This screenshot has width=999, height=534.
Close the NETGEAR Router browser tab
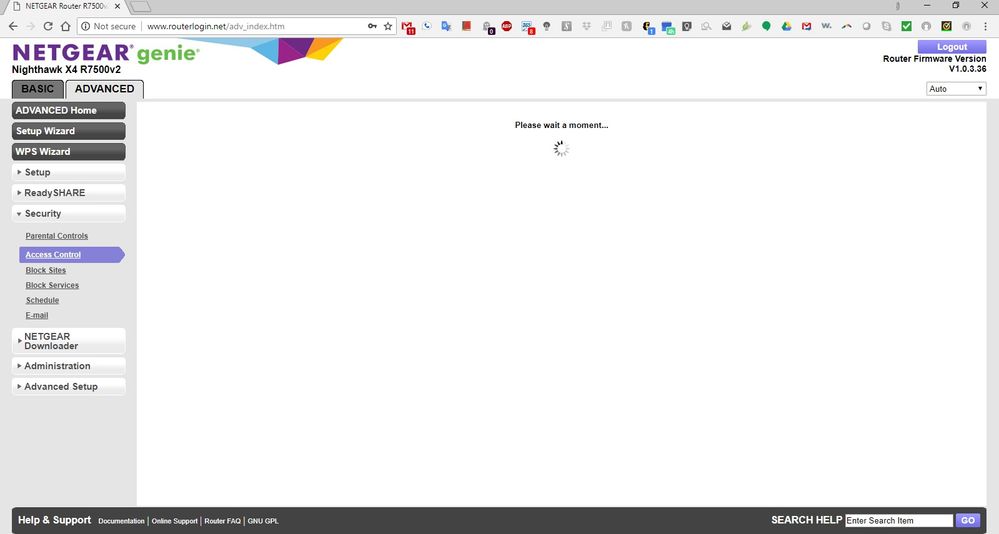tap(117, 6)
